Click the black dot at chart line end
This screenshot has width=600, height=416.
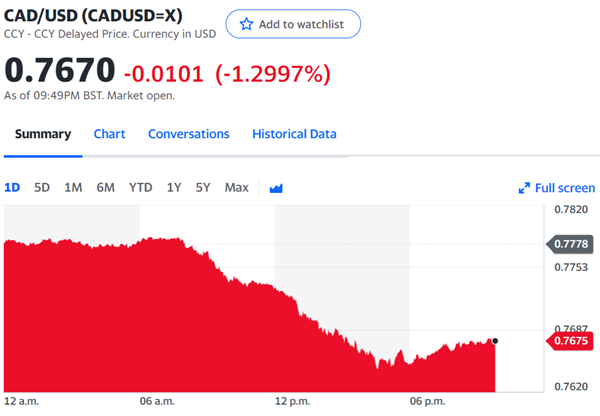495,341
